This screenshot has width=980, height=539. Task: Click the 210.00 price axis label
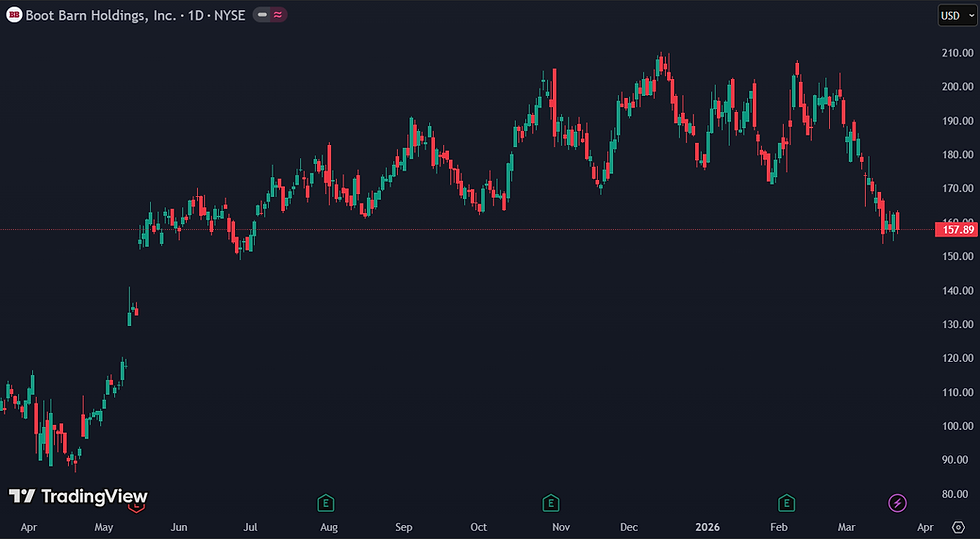click(x=958, y=53)
